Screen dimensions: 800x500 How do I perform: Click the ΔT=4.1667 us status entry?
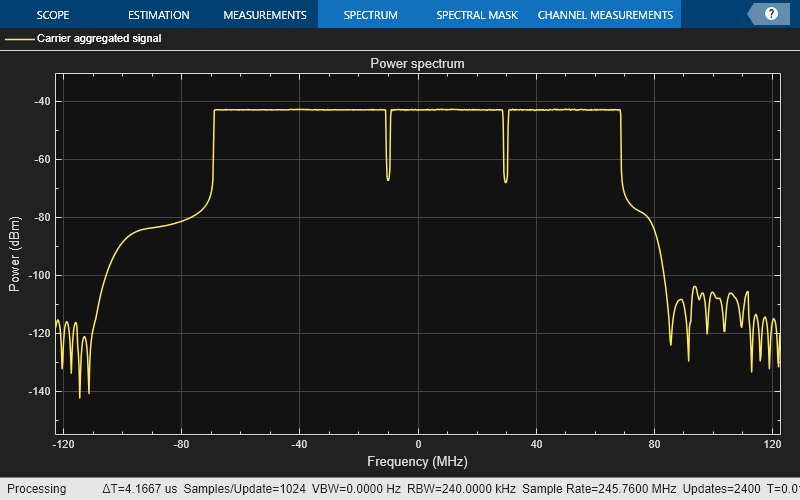click(139, 489)
